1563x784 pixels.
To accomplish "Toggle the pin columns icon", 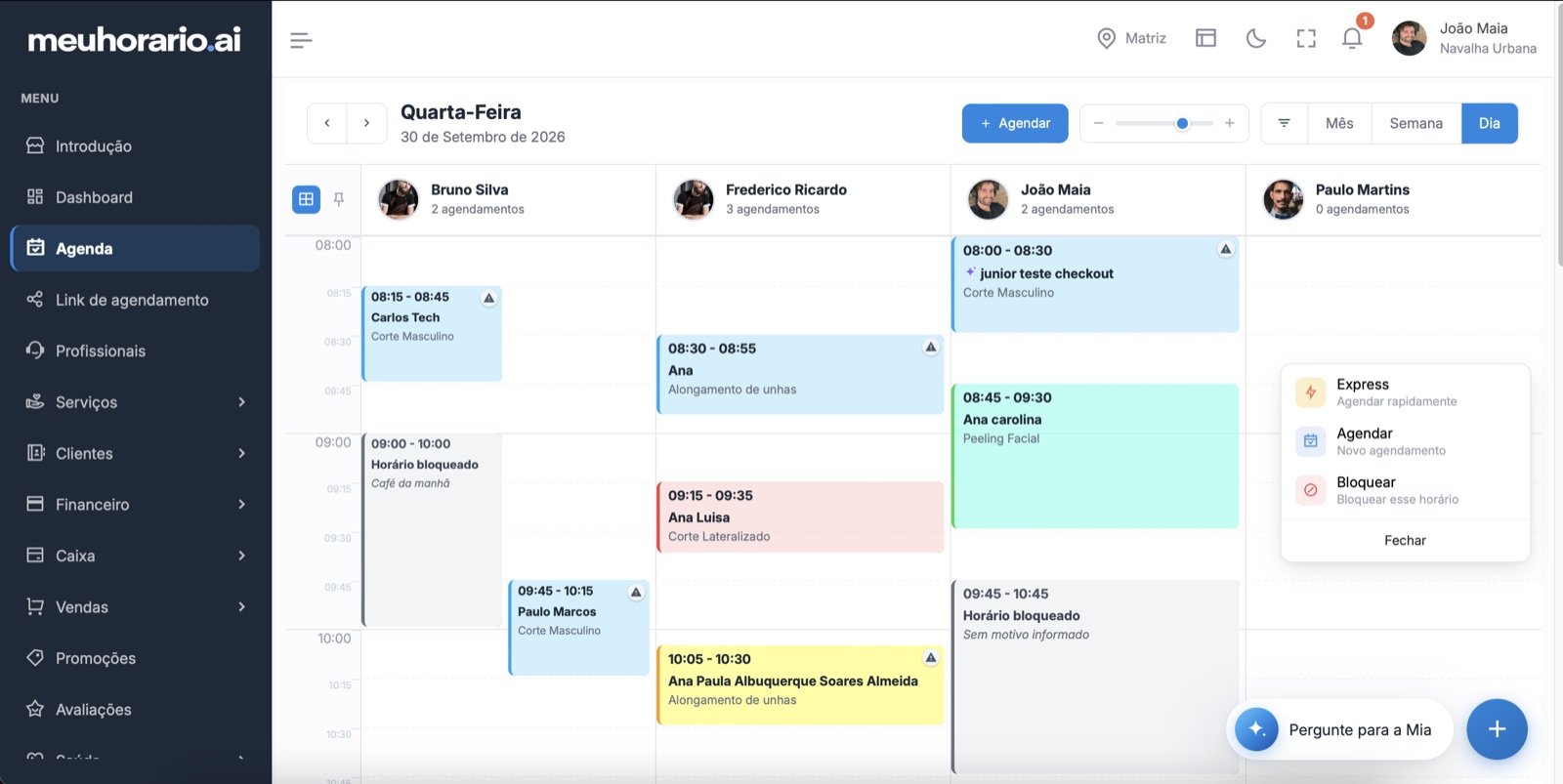I will click(339, 199).
